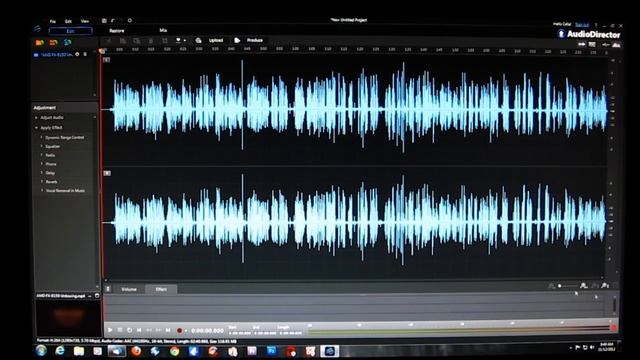This screenshot has height=360, width=640.
Task: Open the Edit menu in menu bar
Action: [68, 21]
